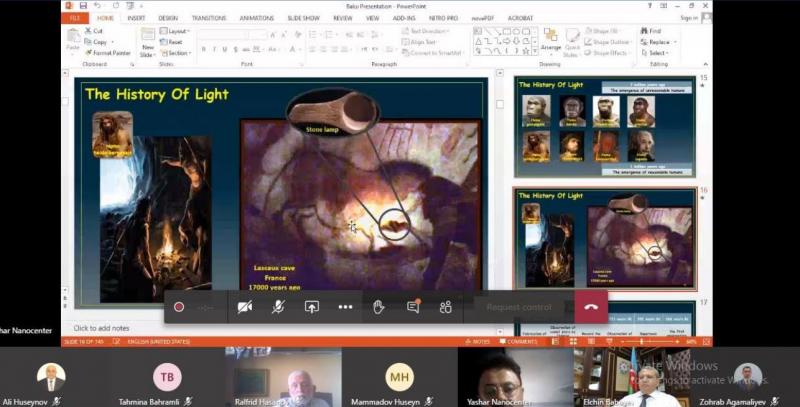Toggle the camera in the meeting toolbar
The height and width of the screenshot is (407, 800).
pyautogui.click(x=244, y=307)
